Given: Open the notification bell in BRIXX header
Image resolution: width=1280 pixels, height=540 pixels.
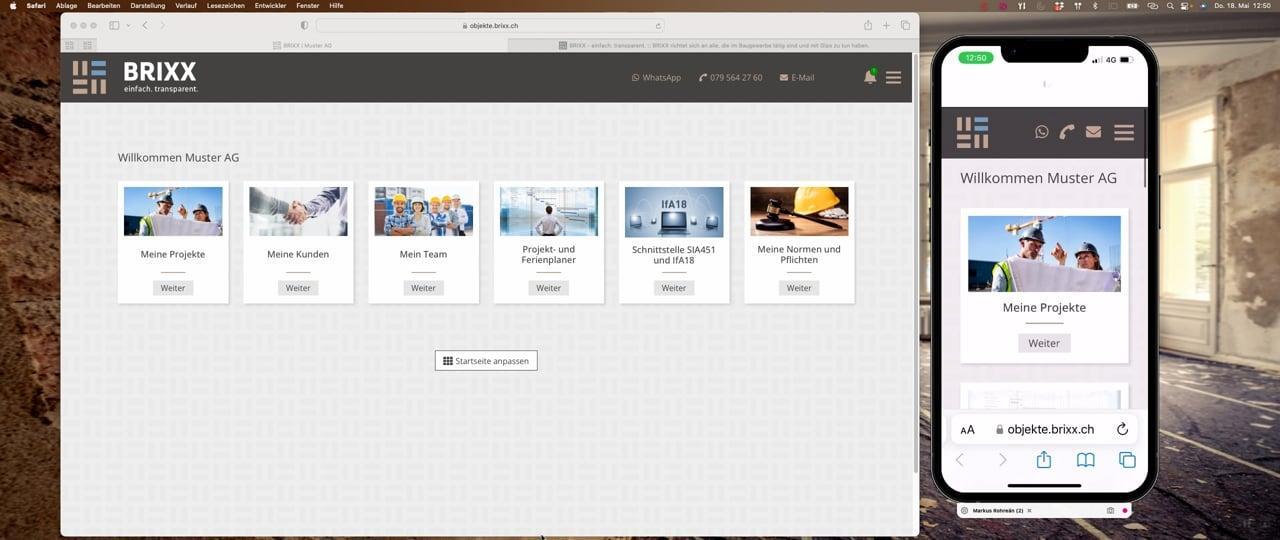Looking at the screenshot, I should click(x=870, y=77).
